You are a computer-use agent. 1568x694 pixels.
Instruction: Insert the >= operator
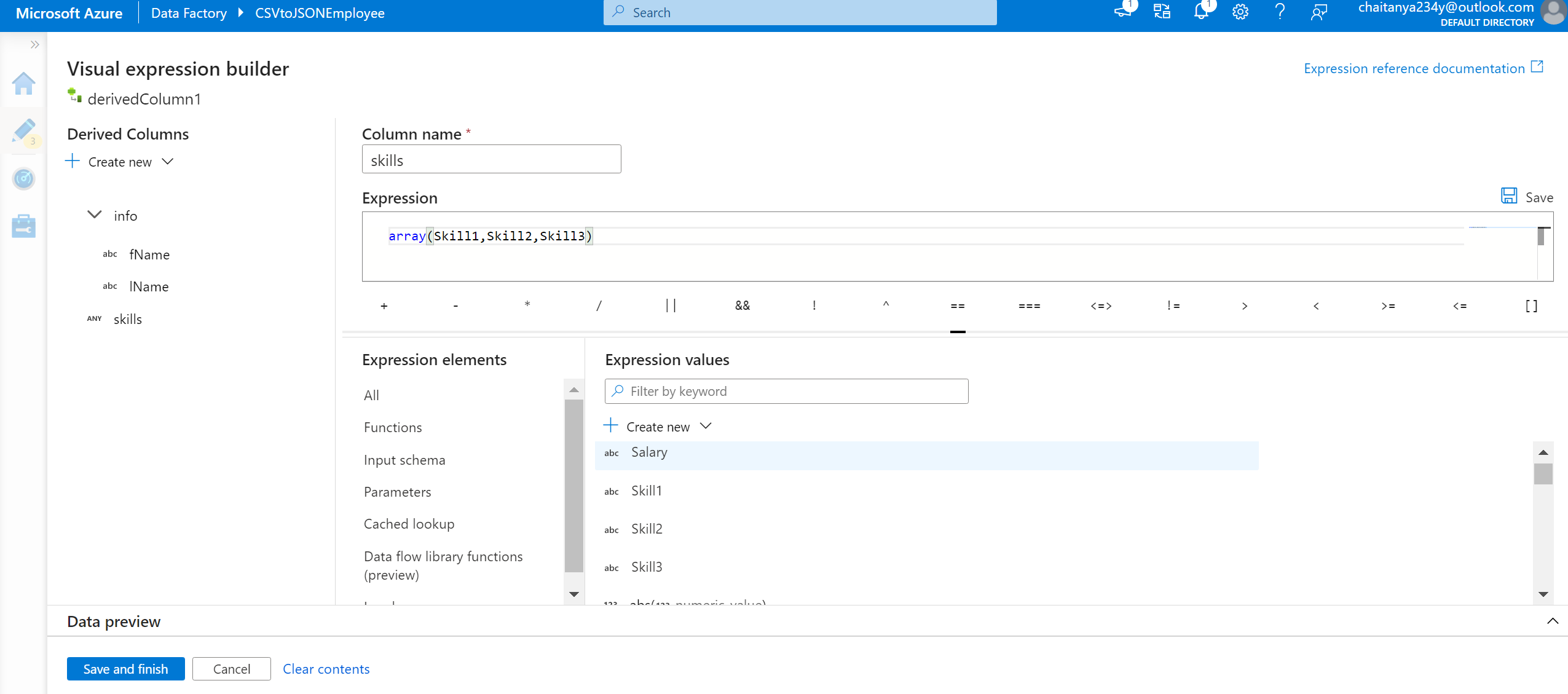pyautogui.click(x=1388, y=306)
